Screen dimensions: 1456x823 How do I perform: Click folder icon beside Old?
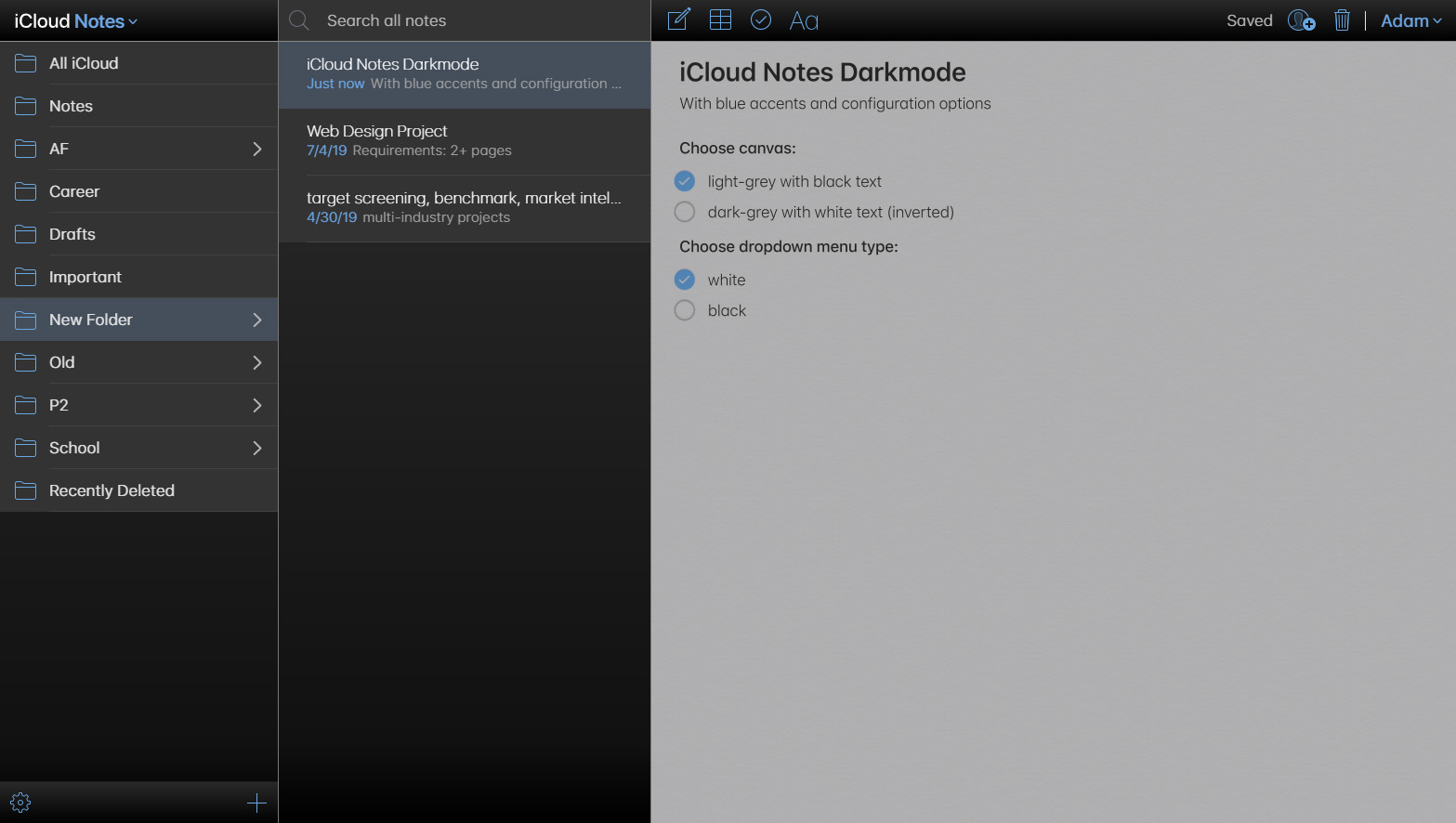click(x=26, y=362)
